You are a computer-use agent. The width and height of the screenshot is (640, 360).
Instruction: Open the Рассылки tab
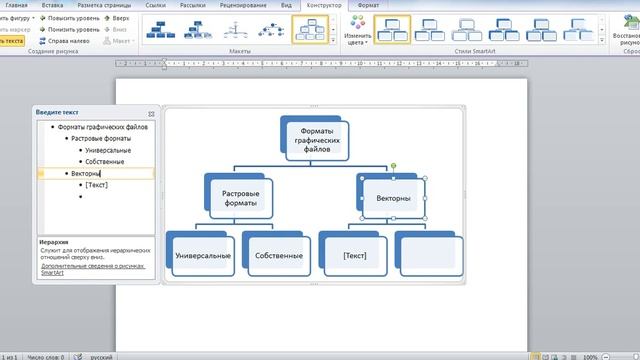[193, 5]
